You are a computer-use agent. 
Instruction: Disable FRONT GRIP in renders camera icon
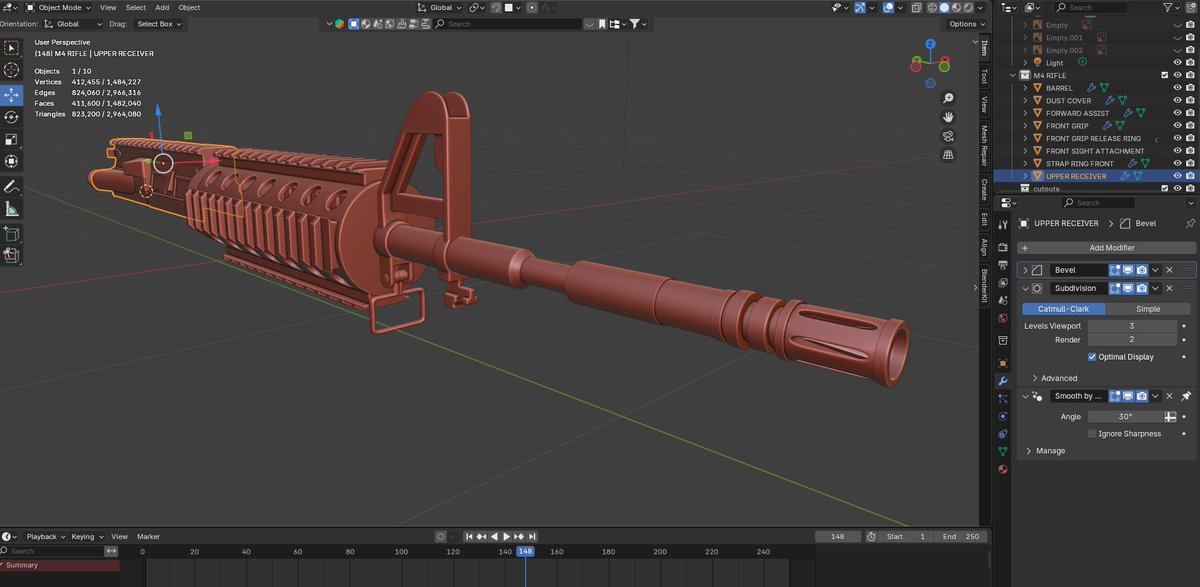pyautogui.click(x=1190, y=126)
